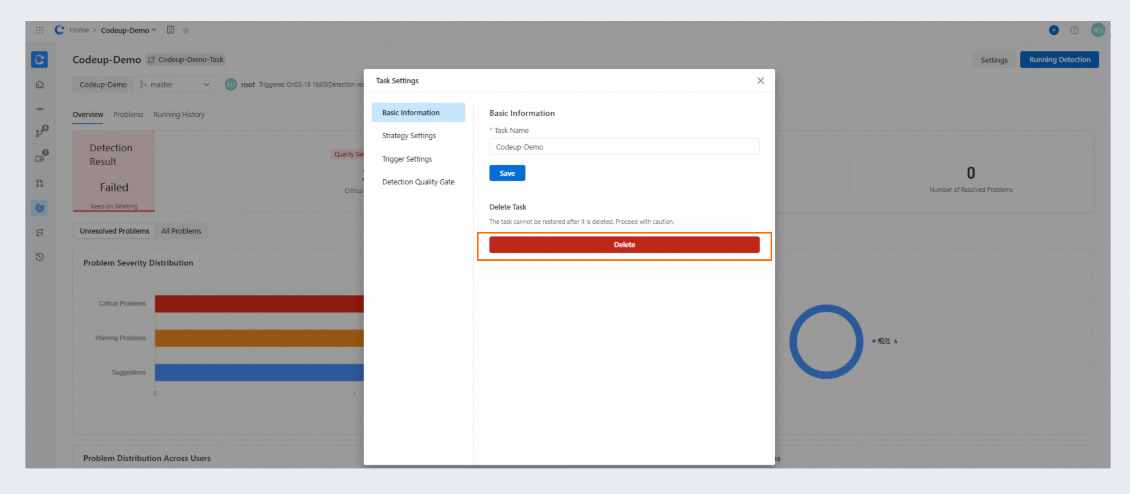Click the root username text
1130x494 pixels.
click(x=248, y=84)
